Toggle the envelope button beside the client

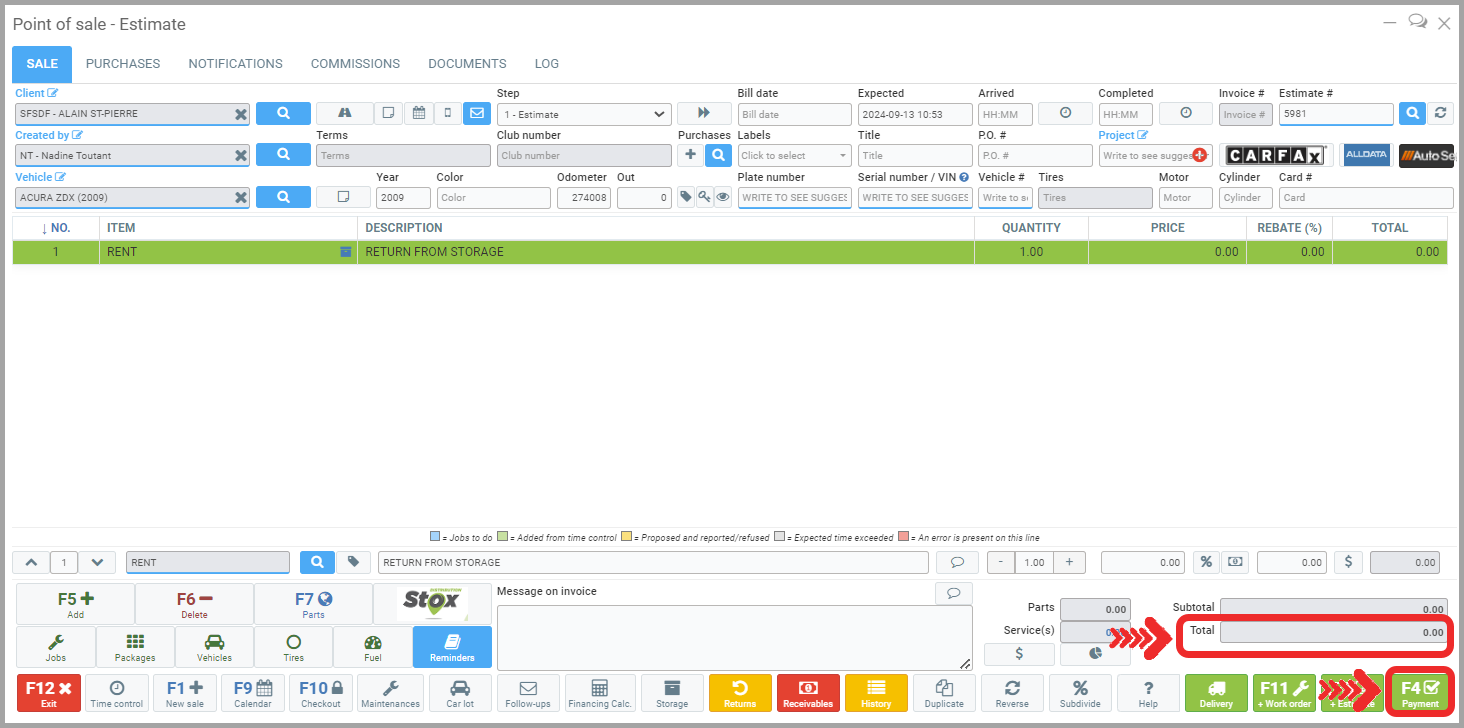pyautogui.click(x=477, y=113)
